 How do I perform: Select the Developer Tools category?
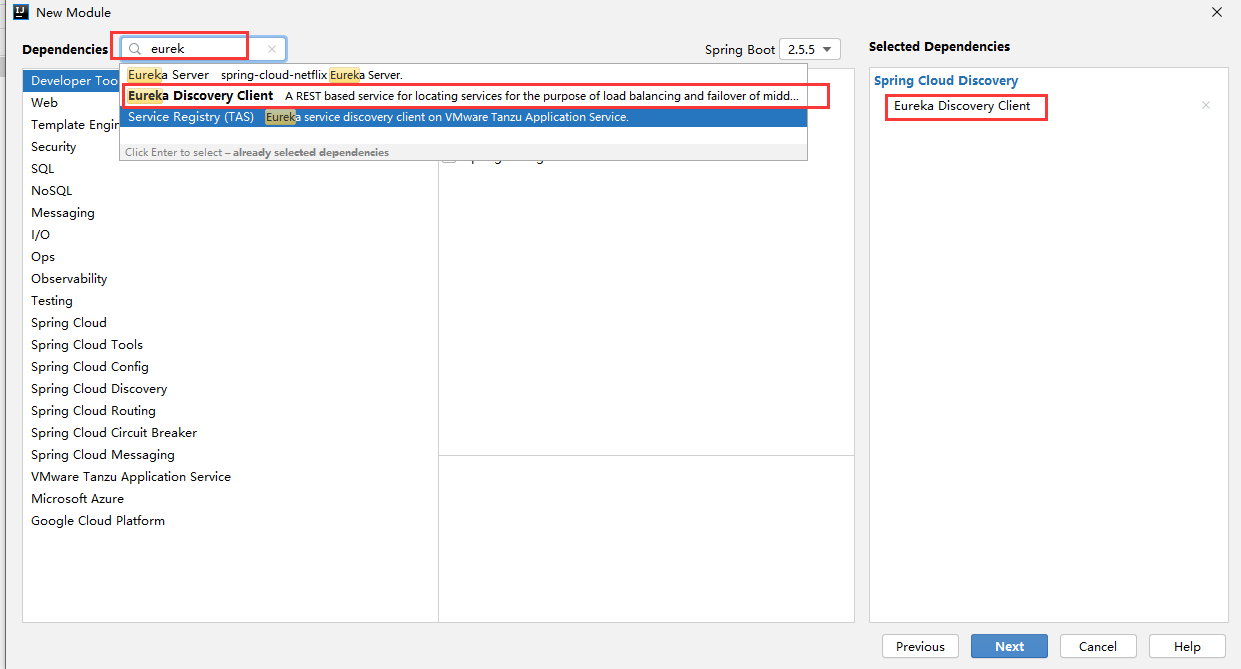click(x=75, y=81)
